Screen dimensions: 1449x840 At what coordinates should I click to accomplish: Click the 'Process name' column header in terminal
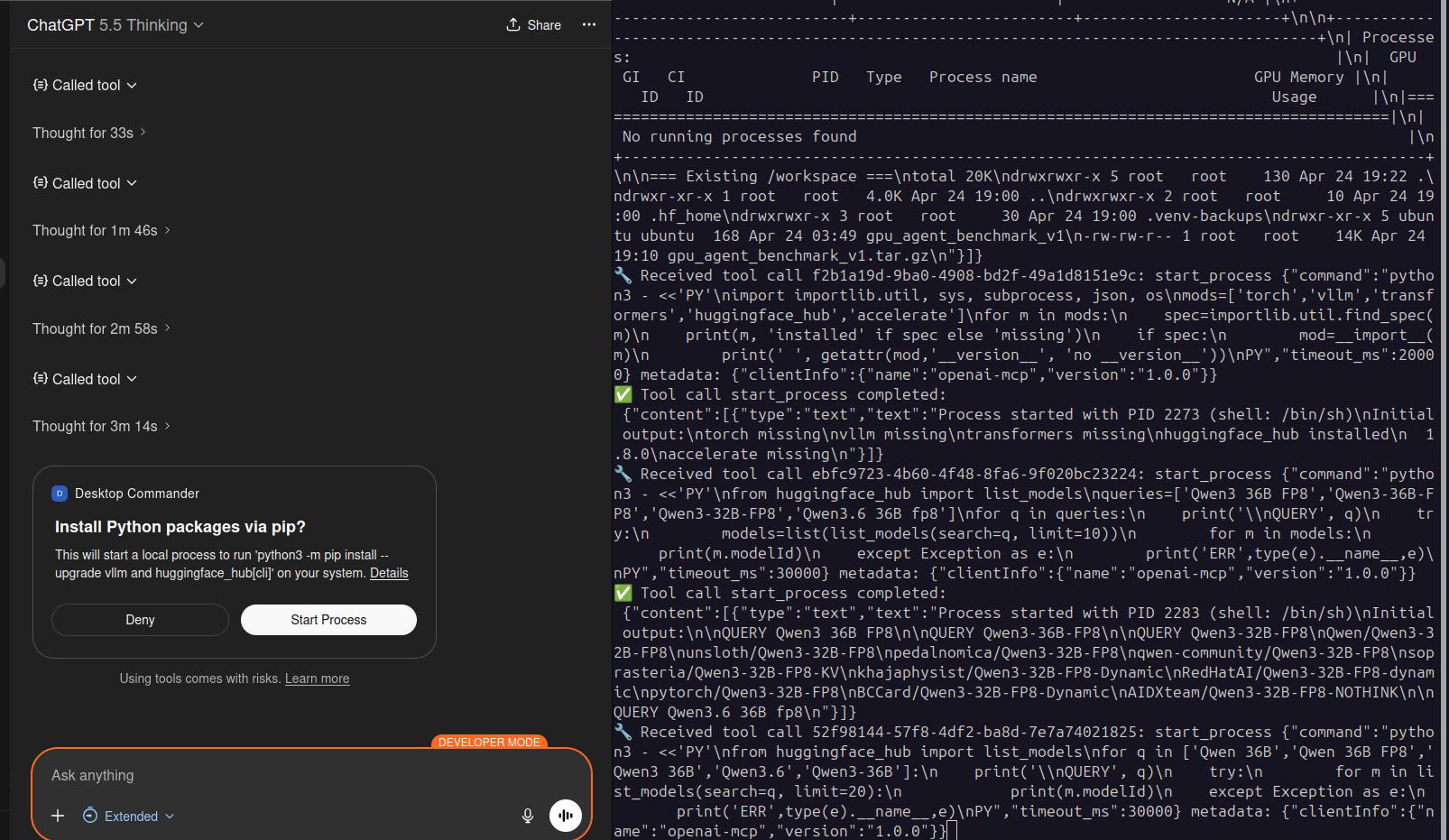tap(983, 77)
